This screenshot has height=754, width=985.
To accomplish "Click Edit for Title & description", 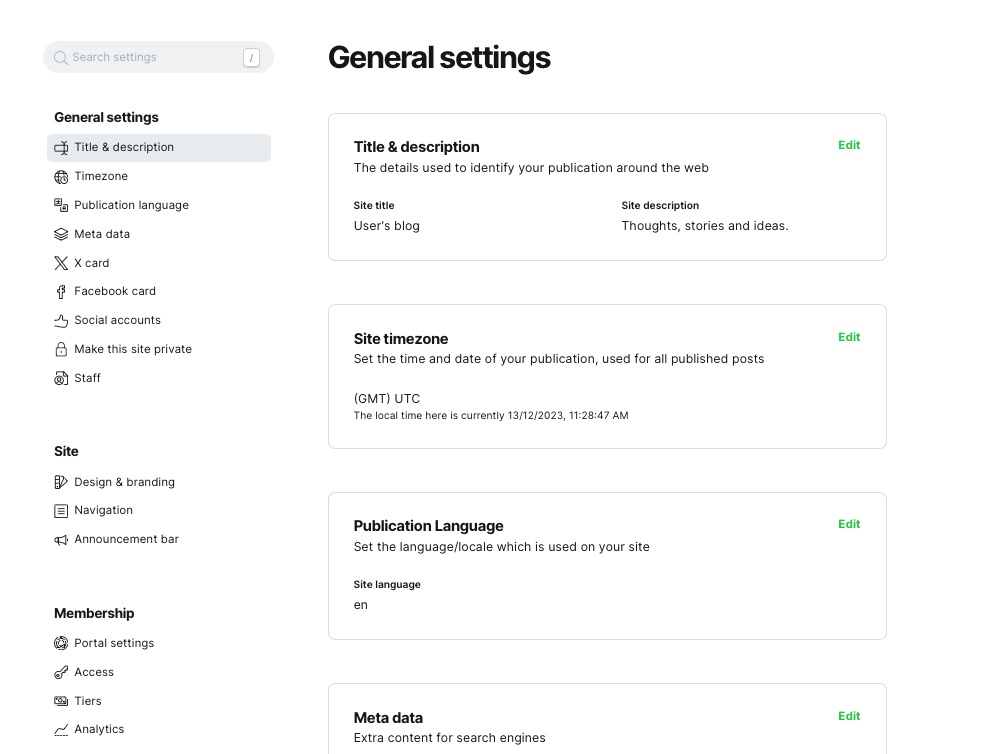I will 848,145.
